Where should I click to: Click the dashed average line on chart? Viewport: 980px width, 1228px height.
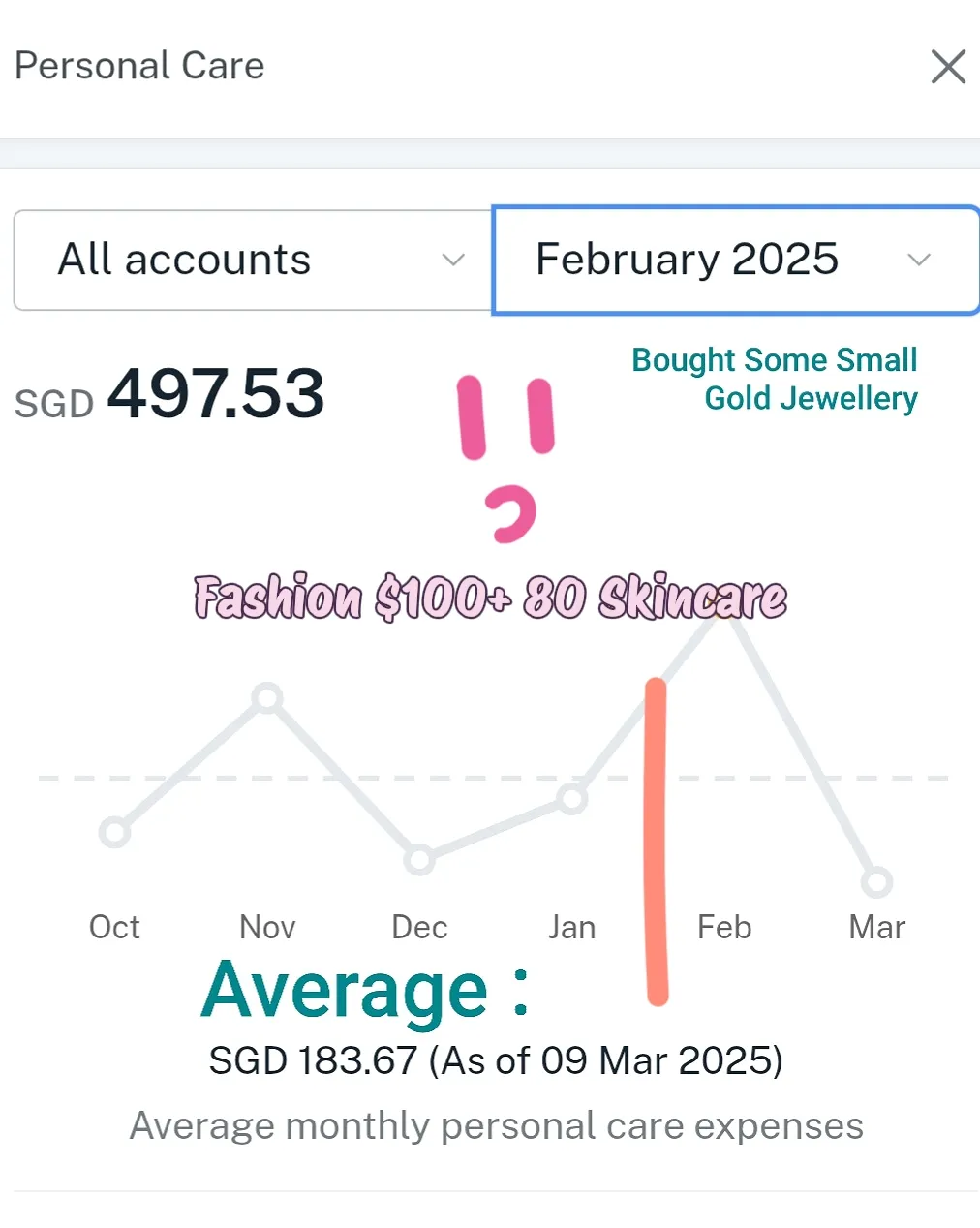coord(494,778)
